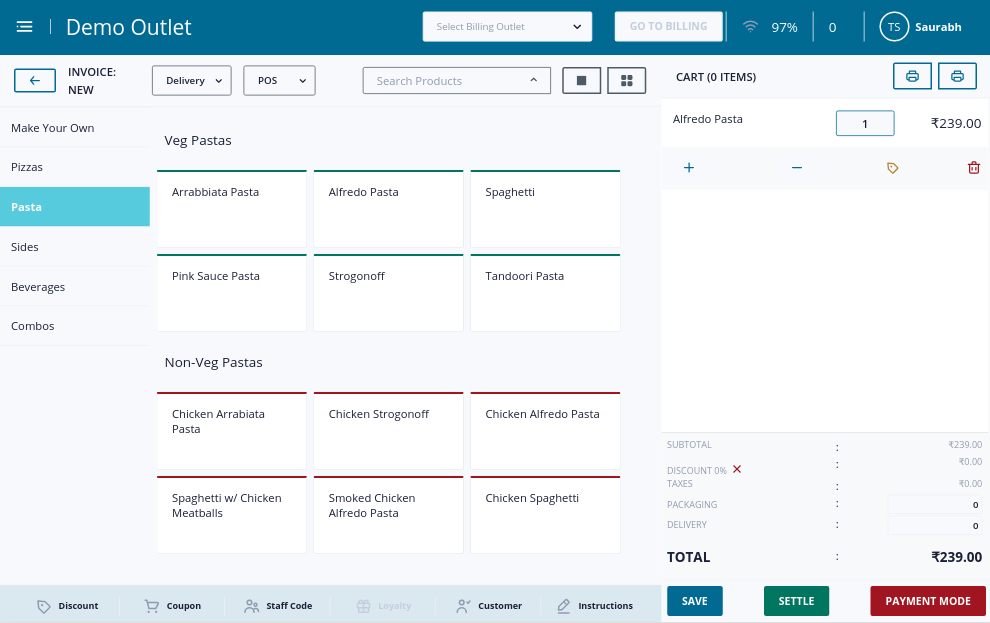Image resolution: width=990 pixels, height=623 pixels.
Task: Click the Search Products field
Action: pos(456,81)
